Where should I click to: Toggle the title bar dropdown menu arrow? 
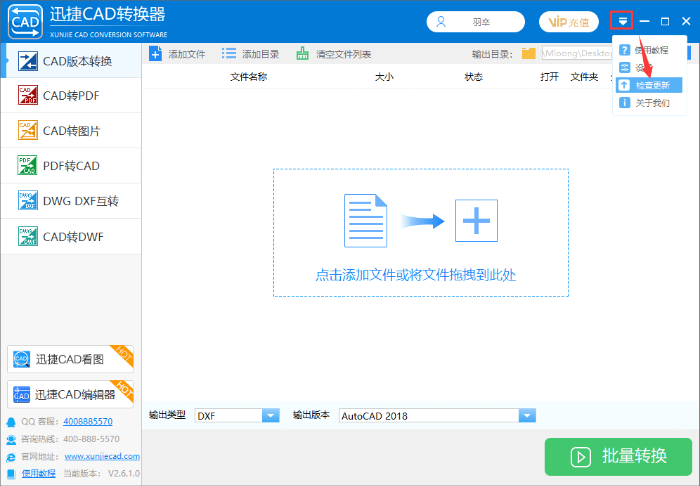tap(622, 21)
